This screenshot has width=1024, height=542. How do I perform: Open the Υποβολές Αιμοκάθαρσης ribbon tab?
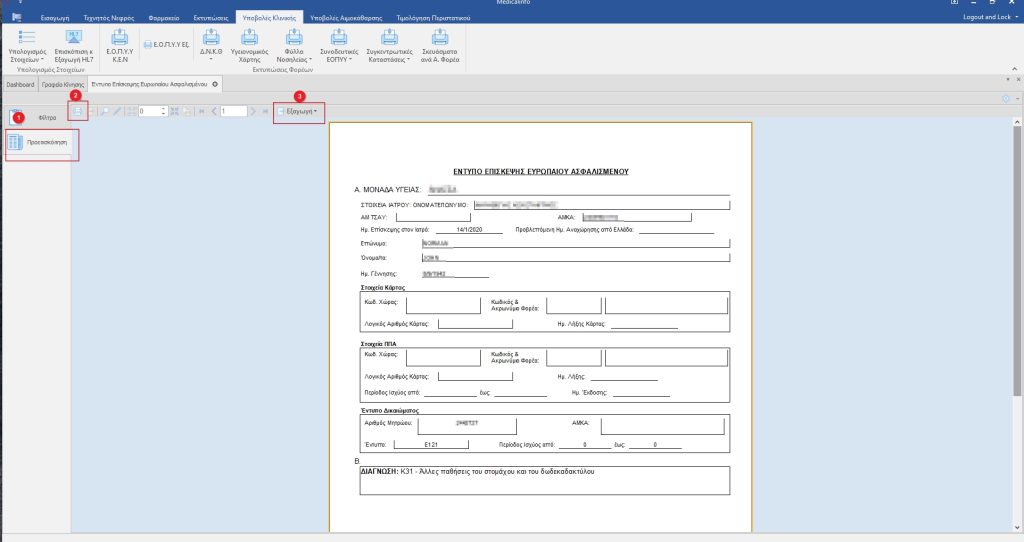(x=344, y=17)
